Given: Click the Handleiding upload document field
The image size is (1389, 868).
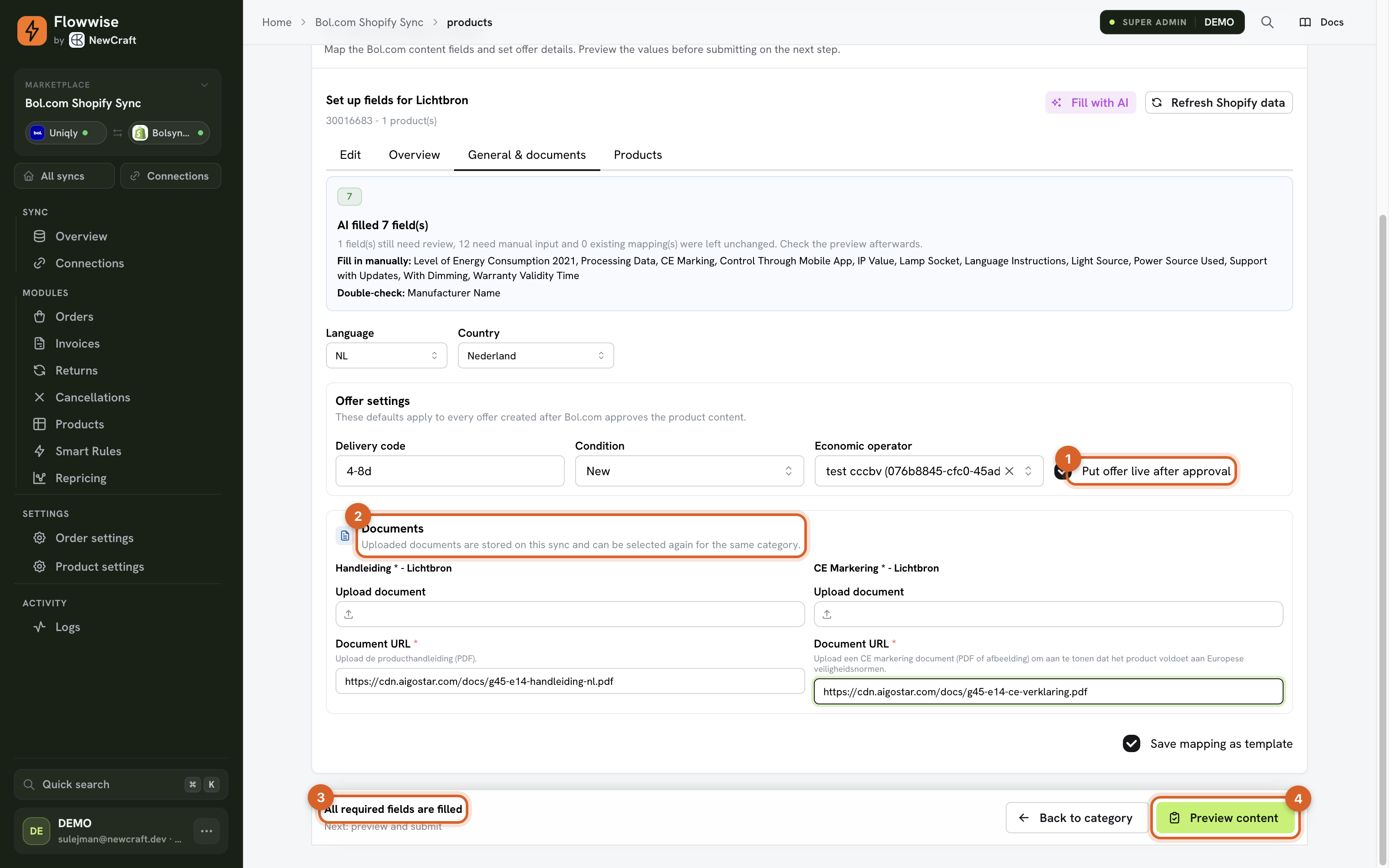Looking at the screenshot, I should click(570, 614).
